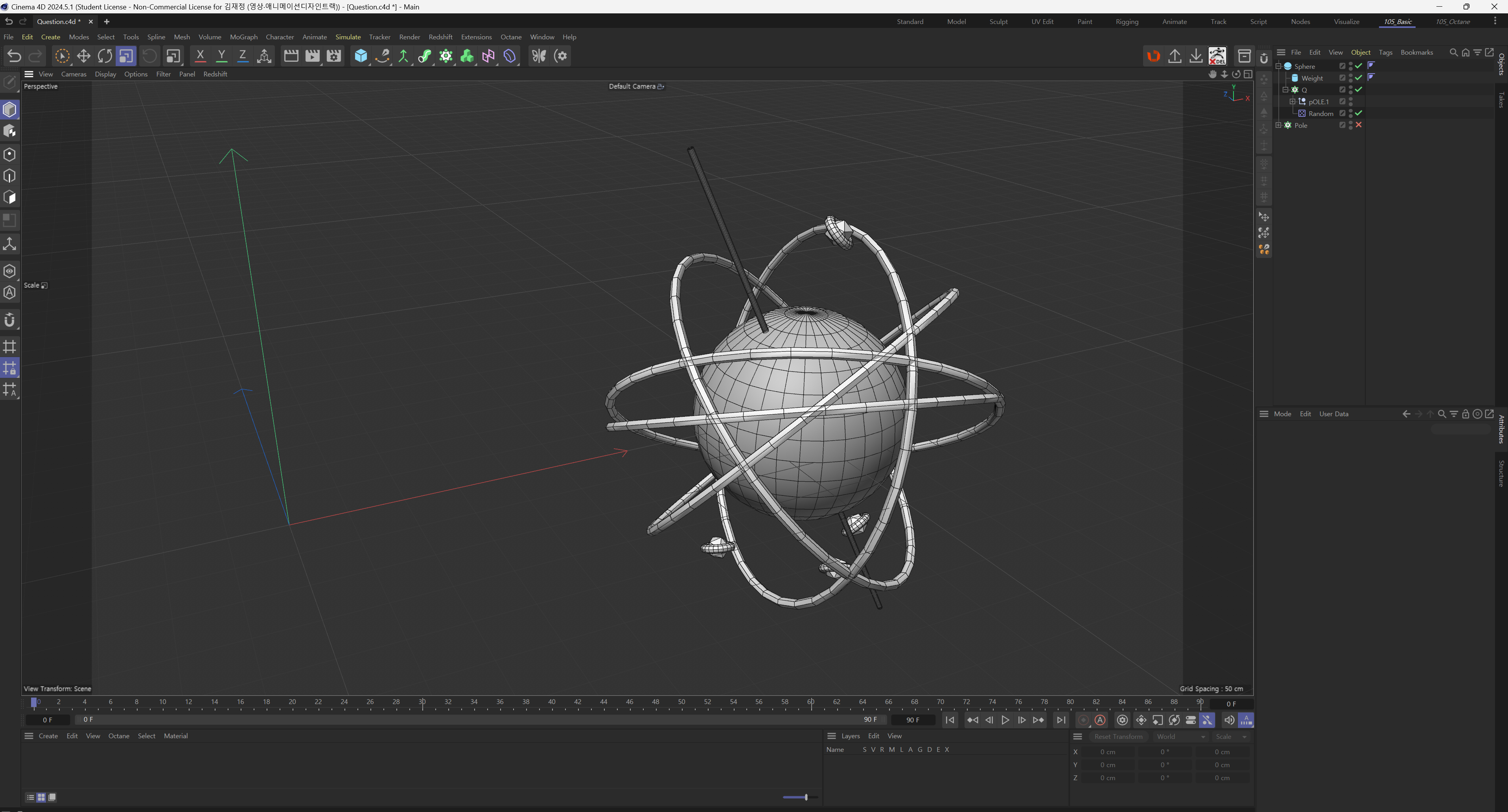
Task: Select Polygons mode in left palette
Action: click(x=10, y=197)
